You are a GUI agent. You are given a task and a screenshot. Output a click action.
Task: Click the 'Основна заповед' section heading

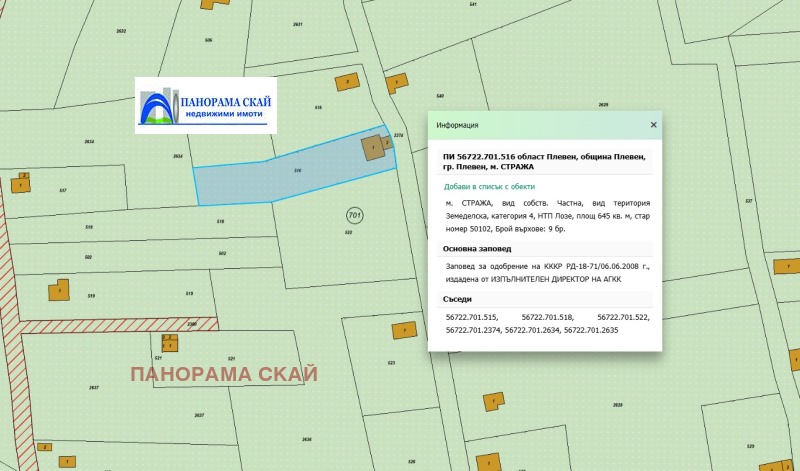tap(477, 248)
